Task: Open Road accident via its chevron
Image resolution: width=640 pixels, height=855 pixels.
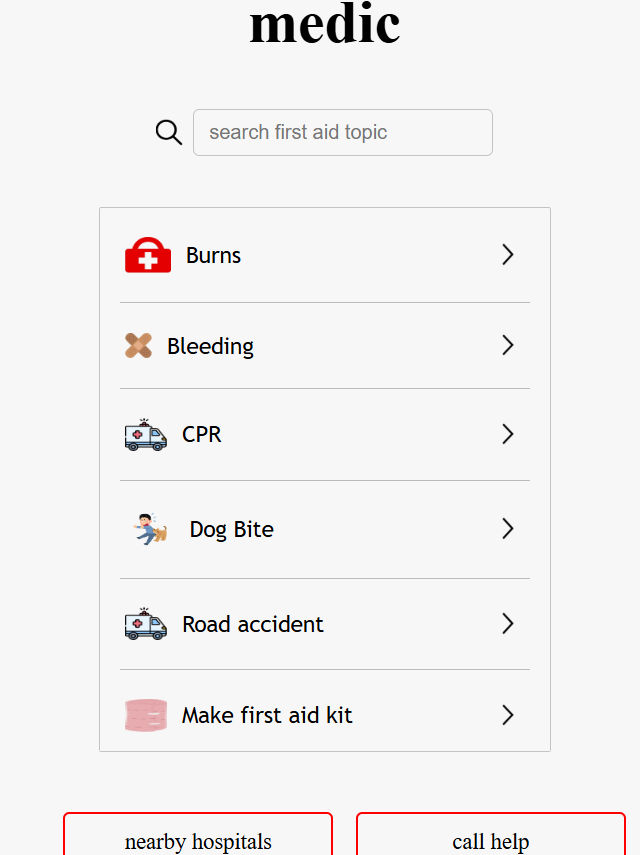Action: [x=508, y=624]
